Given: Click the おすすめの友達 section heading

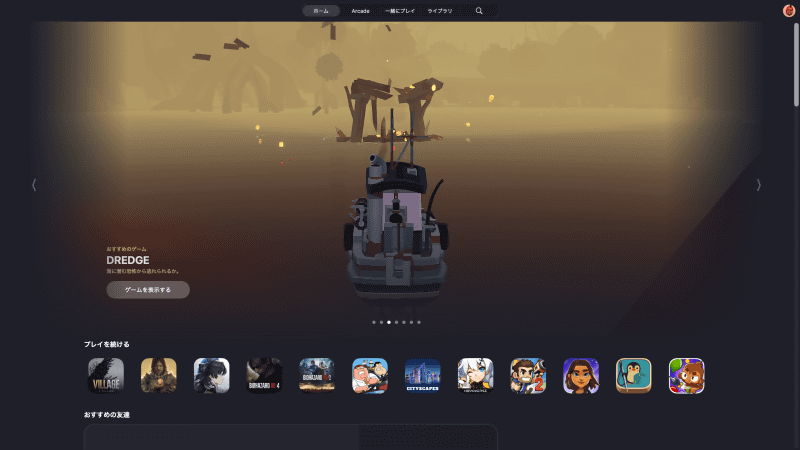Looking at the screenshot, I should click(x=107, y=415).
